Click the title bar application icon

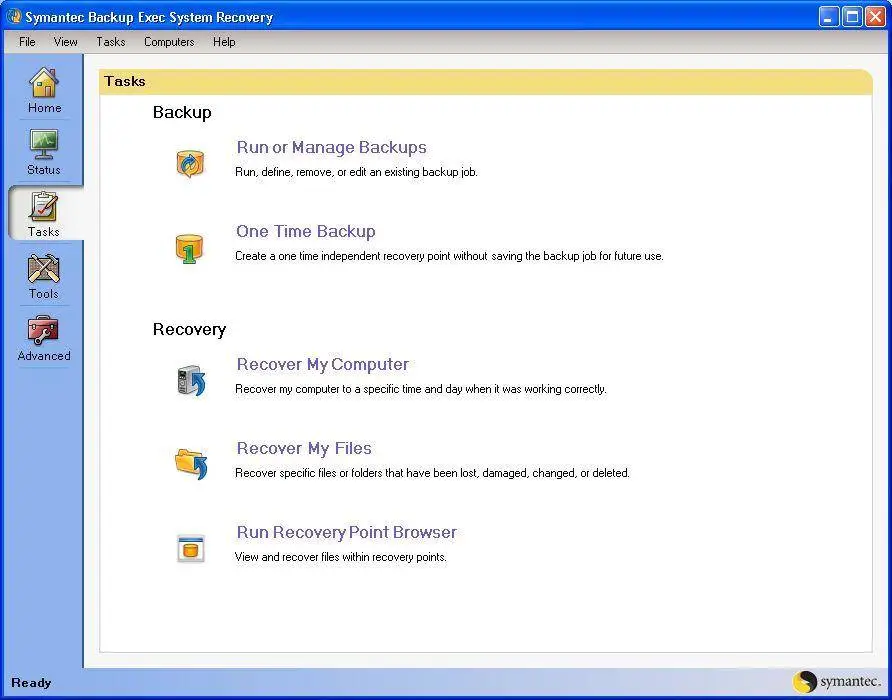[14, 17]
